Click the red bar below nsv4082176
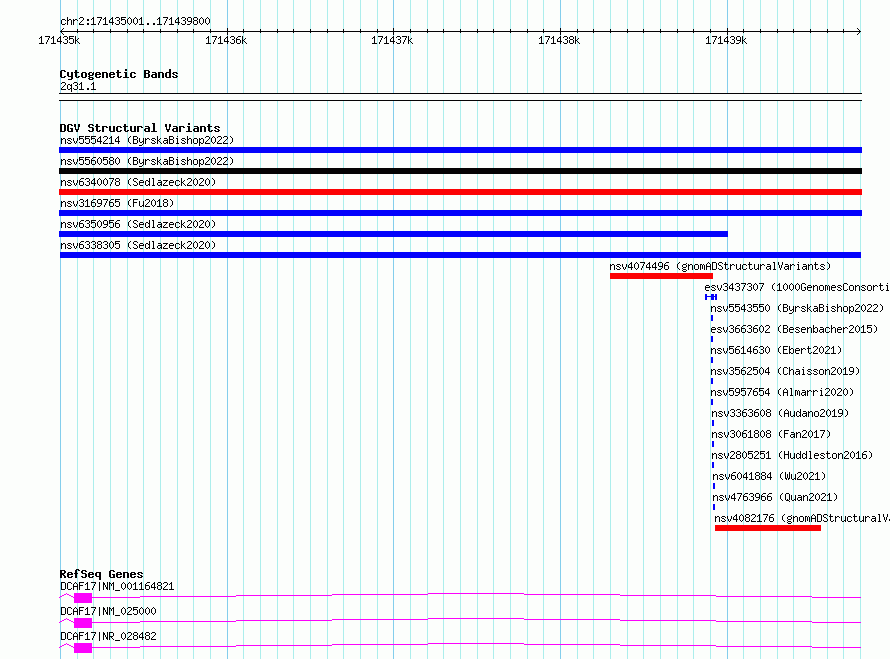The image size is (890, 659). point(768,528)
